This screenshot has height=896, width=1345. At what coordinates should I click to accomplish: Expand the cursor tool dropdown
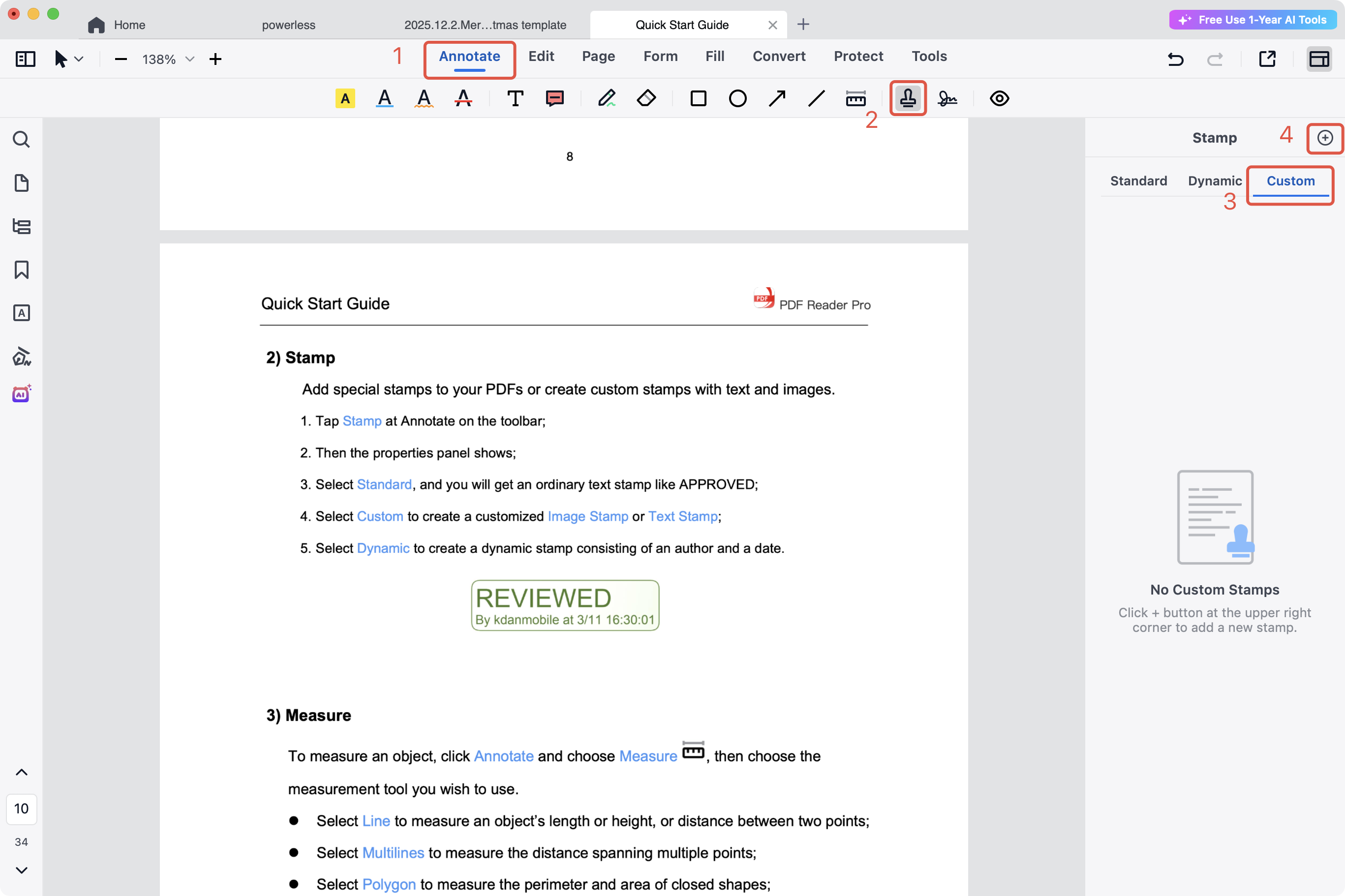pyautogui.click(x=79, y=59)
